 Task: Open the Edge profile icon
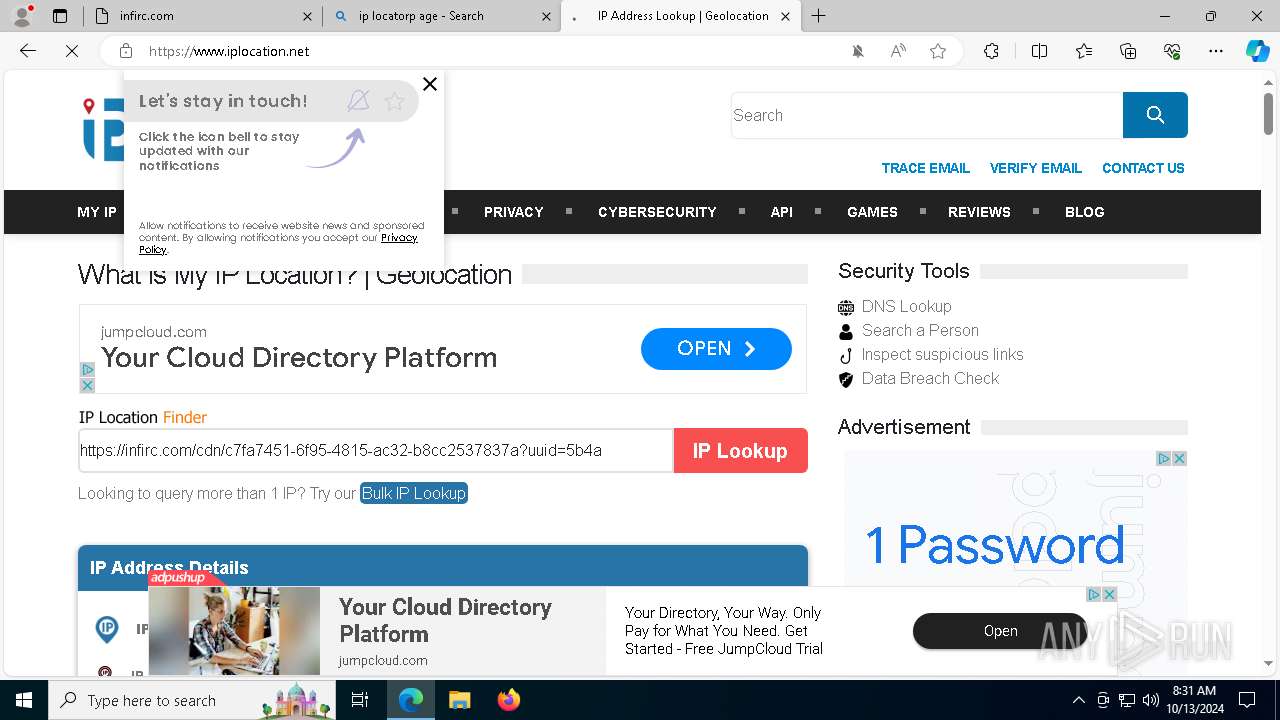pos(22,16)
